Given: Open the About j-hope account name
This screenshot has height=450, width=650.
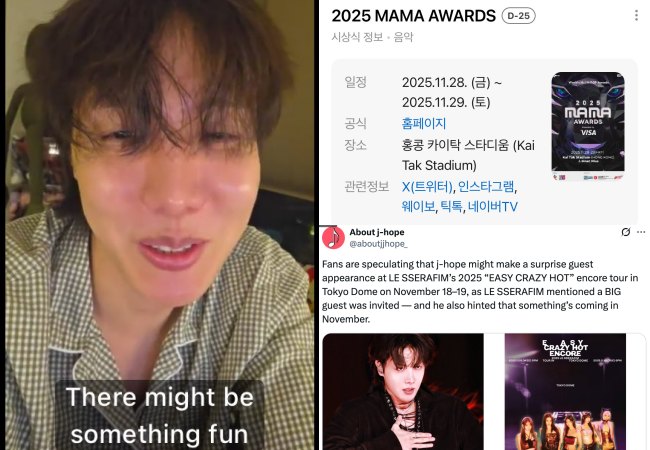Looking at the screenshot, I should pos(376,232).
